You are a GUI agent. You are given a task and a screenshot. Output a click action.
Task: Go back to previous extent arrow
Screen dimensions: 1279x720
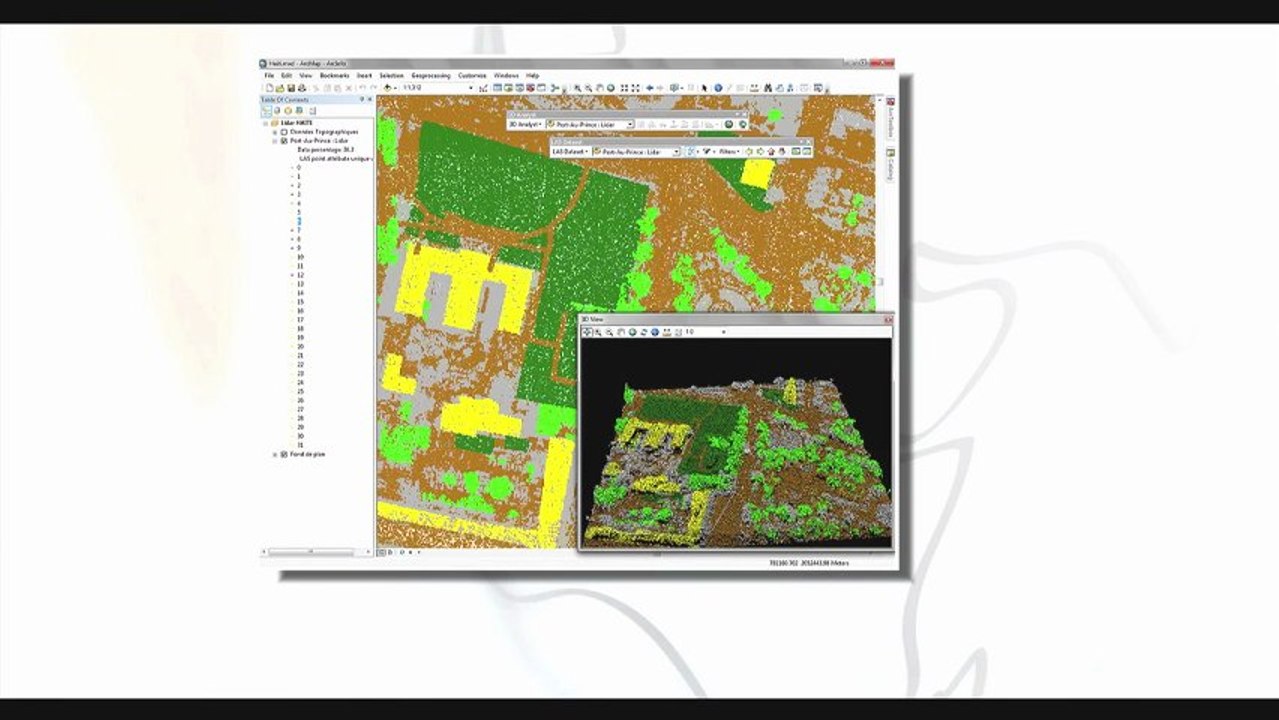point(650,88)
